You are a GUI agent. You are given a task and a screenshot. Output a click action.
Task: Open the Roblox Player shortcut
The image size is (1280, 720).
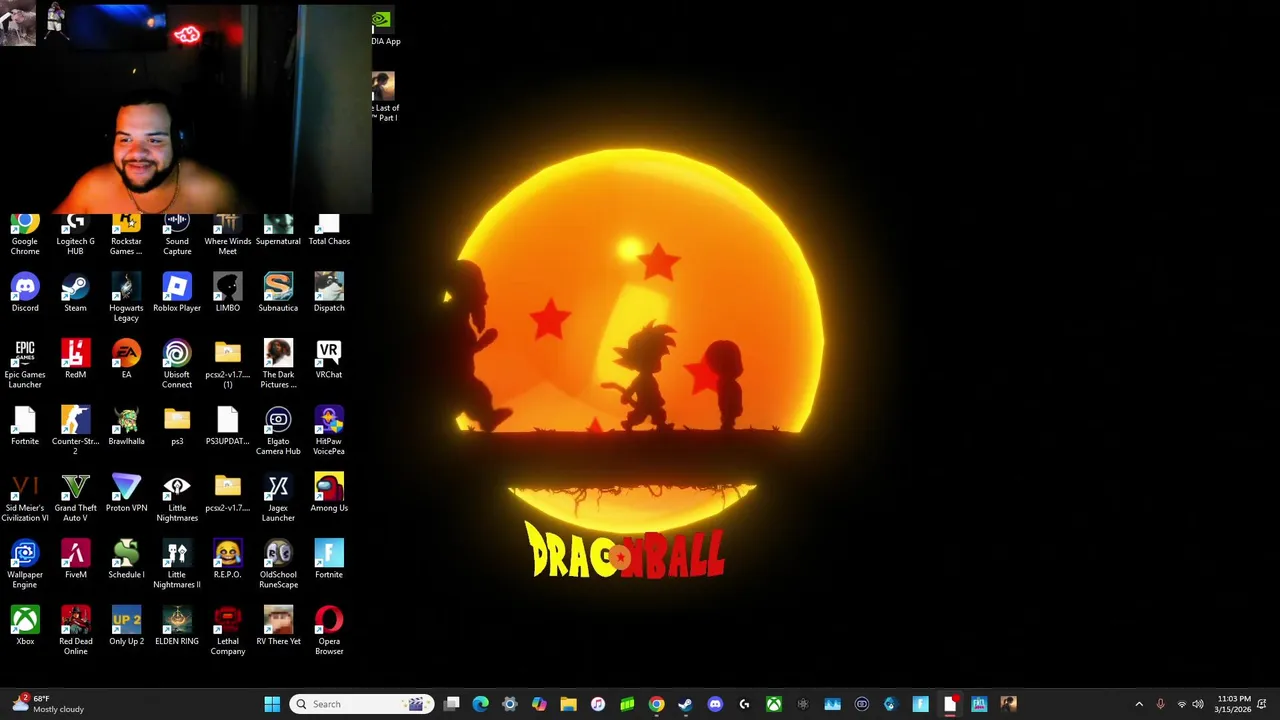click(177, 292)
